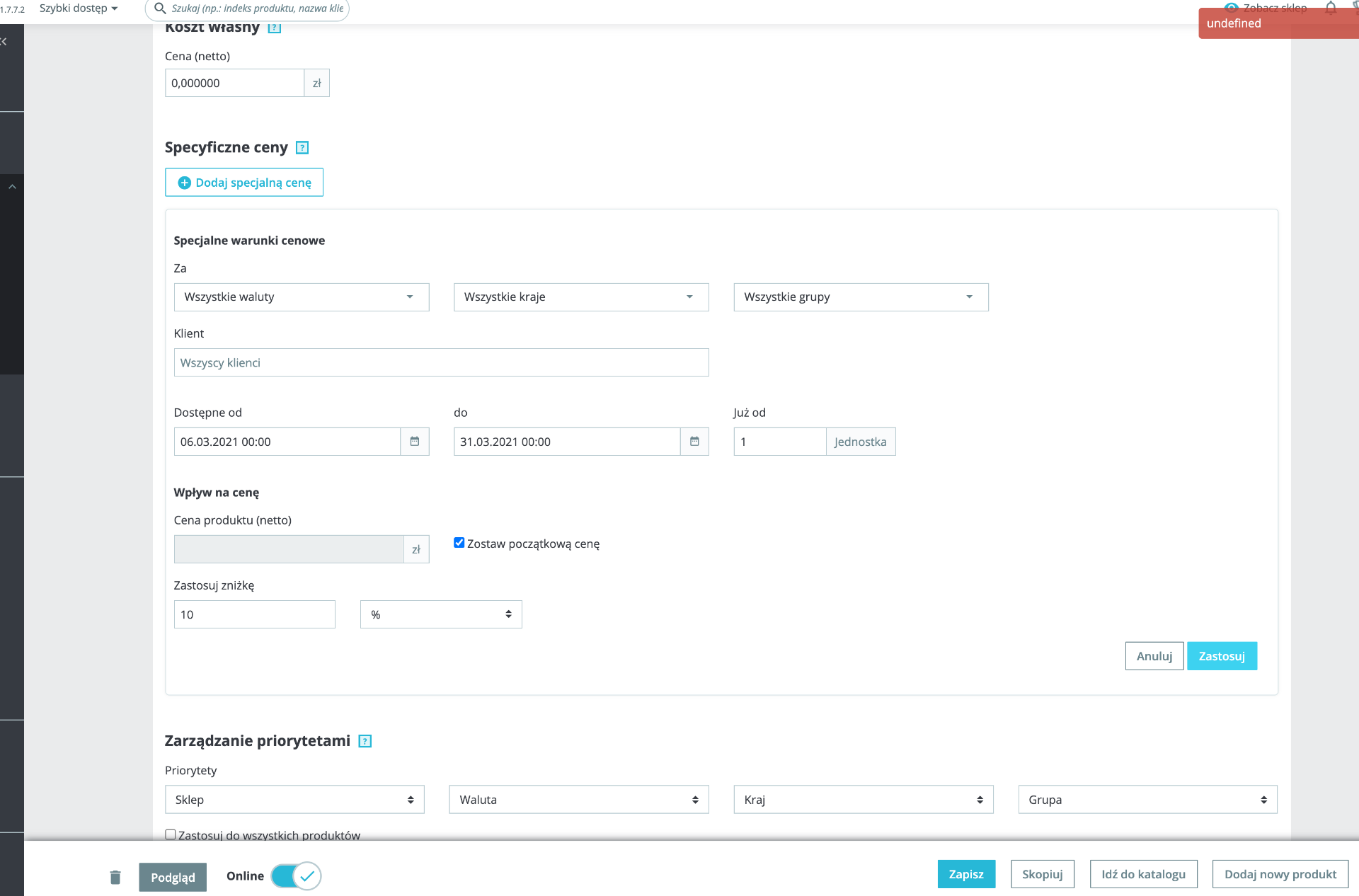Click the Wszyscy klienci input field
1359x896 pixels.
pos(441,362)
